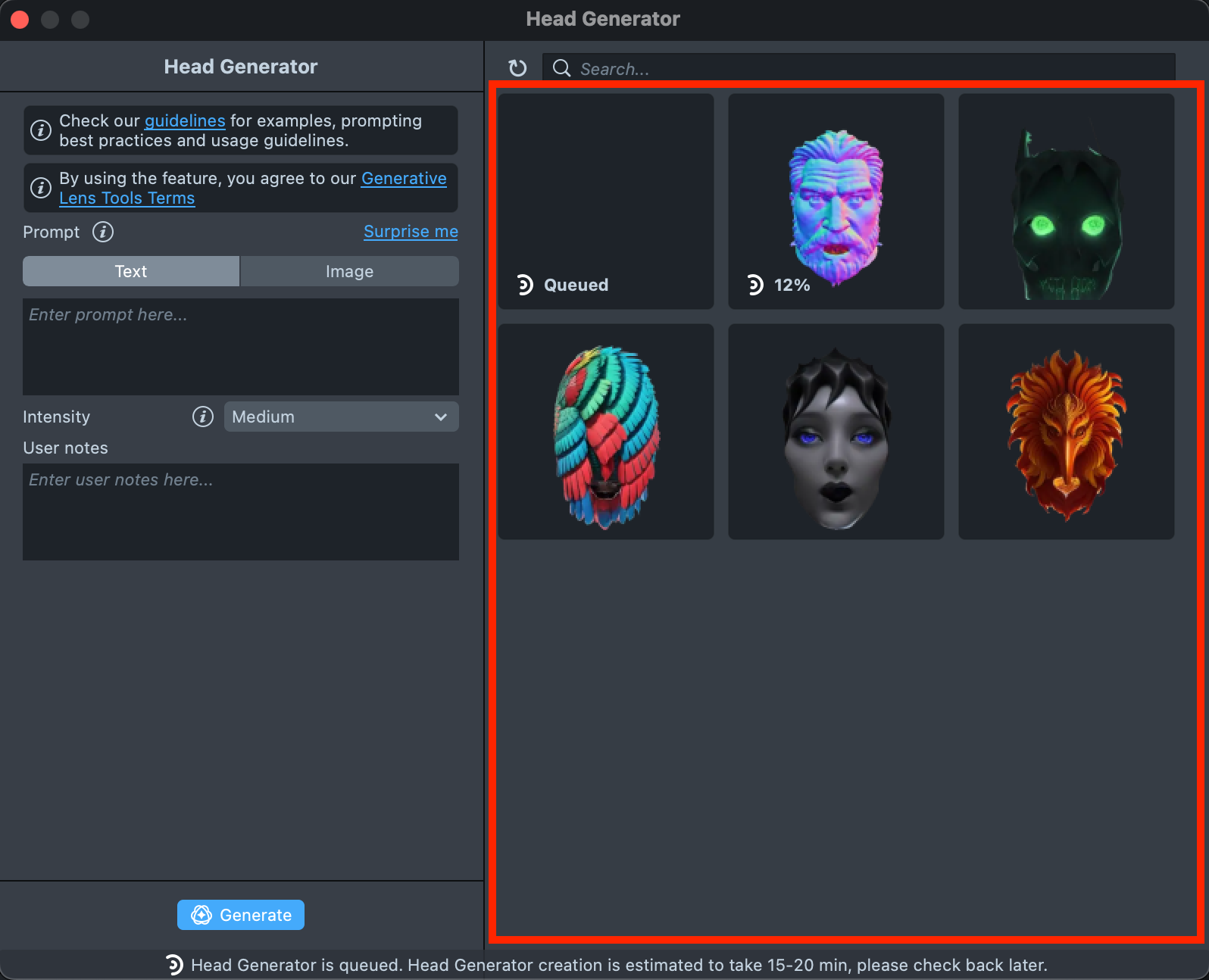Screen dimensions: 1209x980
Task: Click the Surprise me link
Action: pos(411,232)
